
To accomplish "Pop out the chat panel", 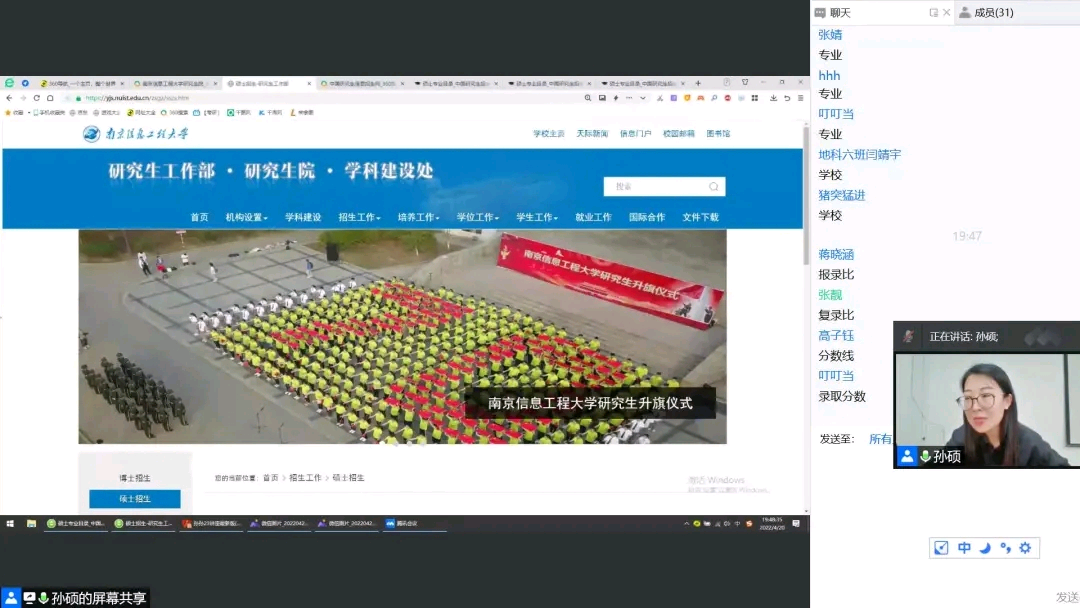I will pos(933,13).
